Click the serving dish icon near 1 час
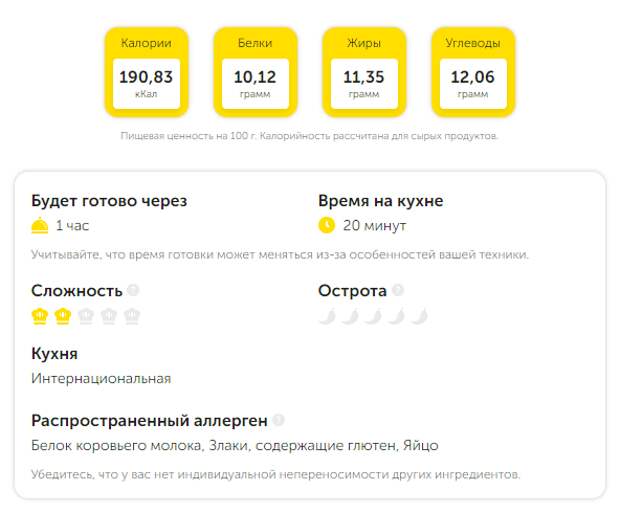The image size is (620, 513). pyautogui.click(x=40, y=226)
